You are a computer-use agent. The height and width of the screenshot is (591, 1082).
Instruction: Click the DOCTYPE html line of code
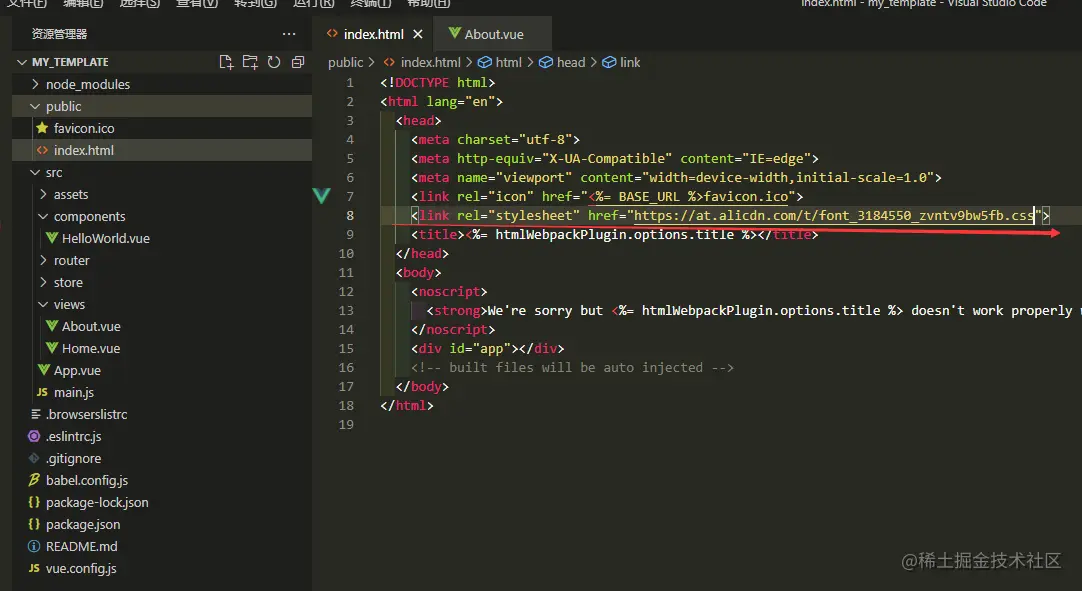(437, 82)
